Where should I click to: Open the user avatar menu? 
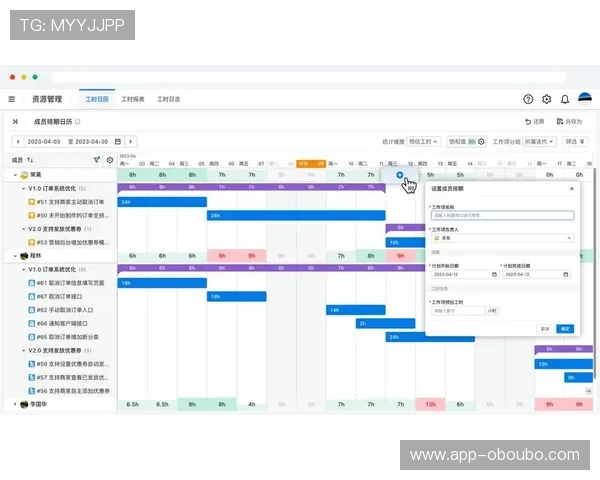tap(585, 99)
